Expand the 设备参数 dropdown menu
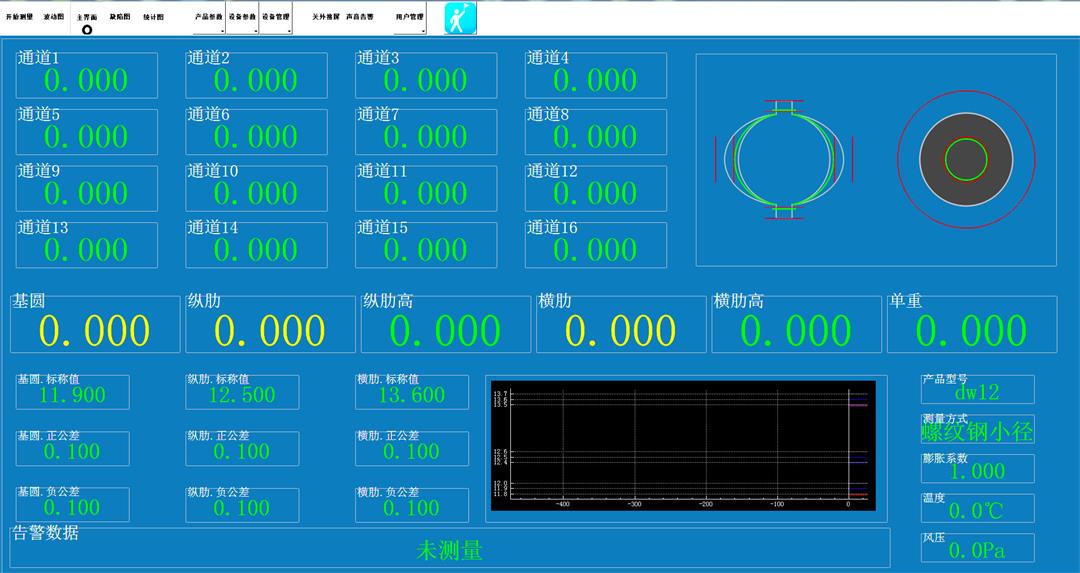Screen dimensions: 1080x573 (x=242, y=18)
